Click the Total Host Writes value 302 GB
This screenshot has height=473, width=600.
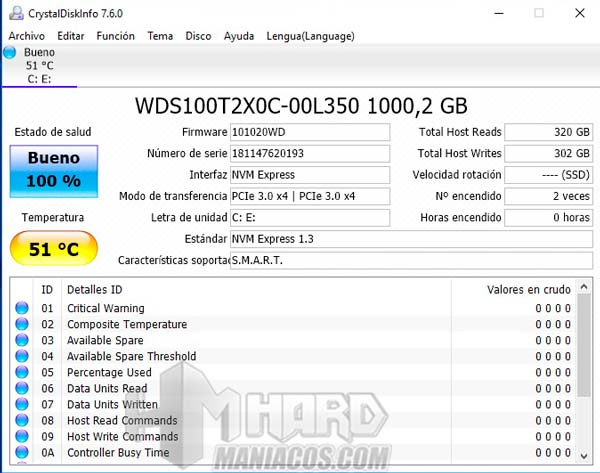click(x=549, y=153)
